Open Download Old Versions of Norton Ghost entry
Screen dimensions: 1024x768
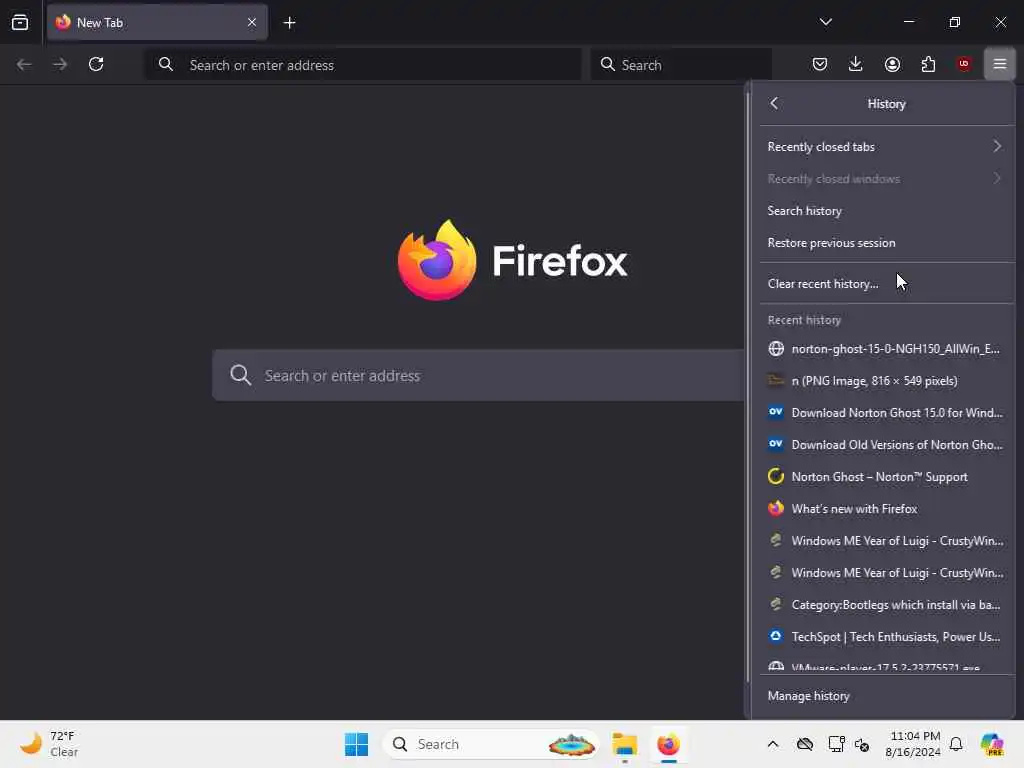[886, 445]
